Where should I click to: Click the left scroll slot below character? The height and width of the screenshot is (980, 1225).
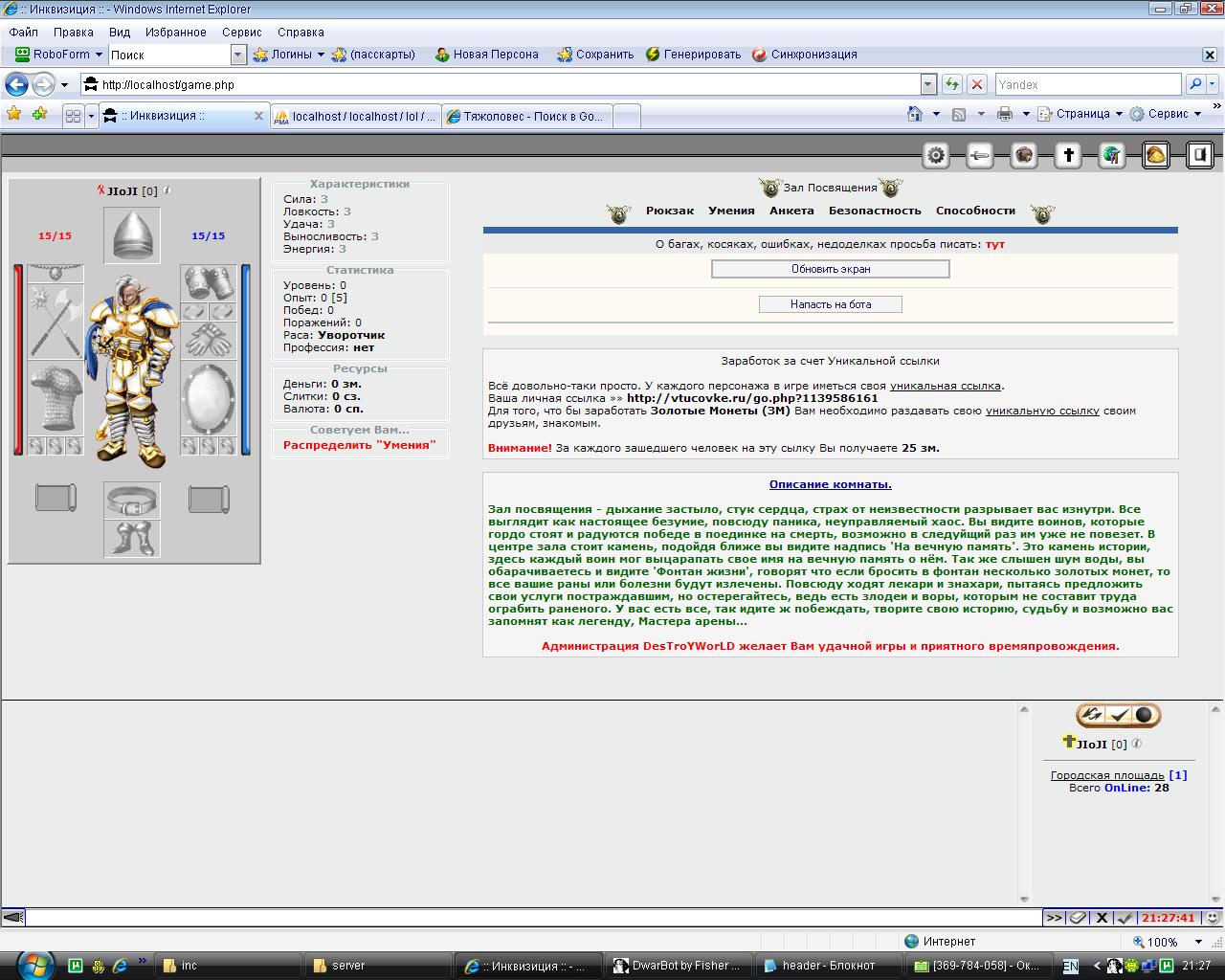coord(56,499)
